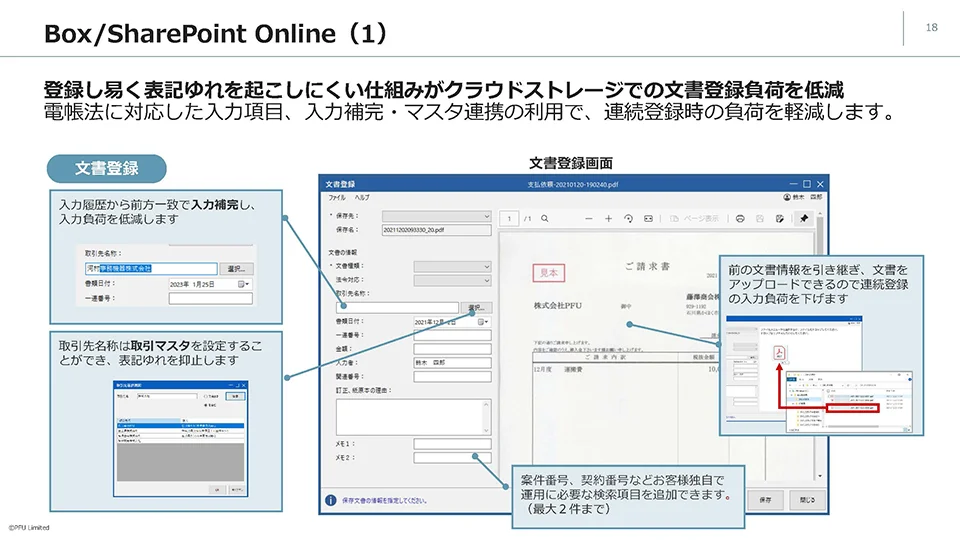The image size is (960, 540).
Task: Open the calendar icon beside 2023年 1月25日
Action: click(x=243, y=284)
